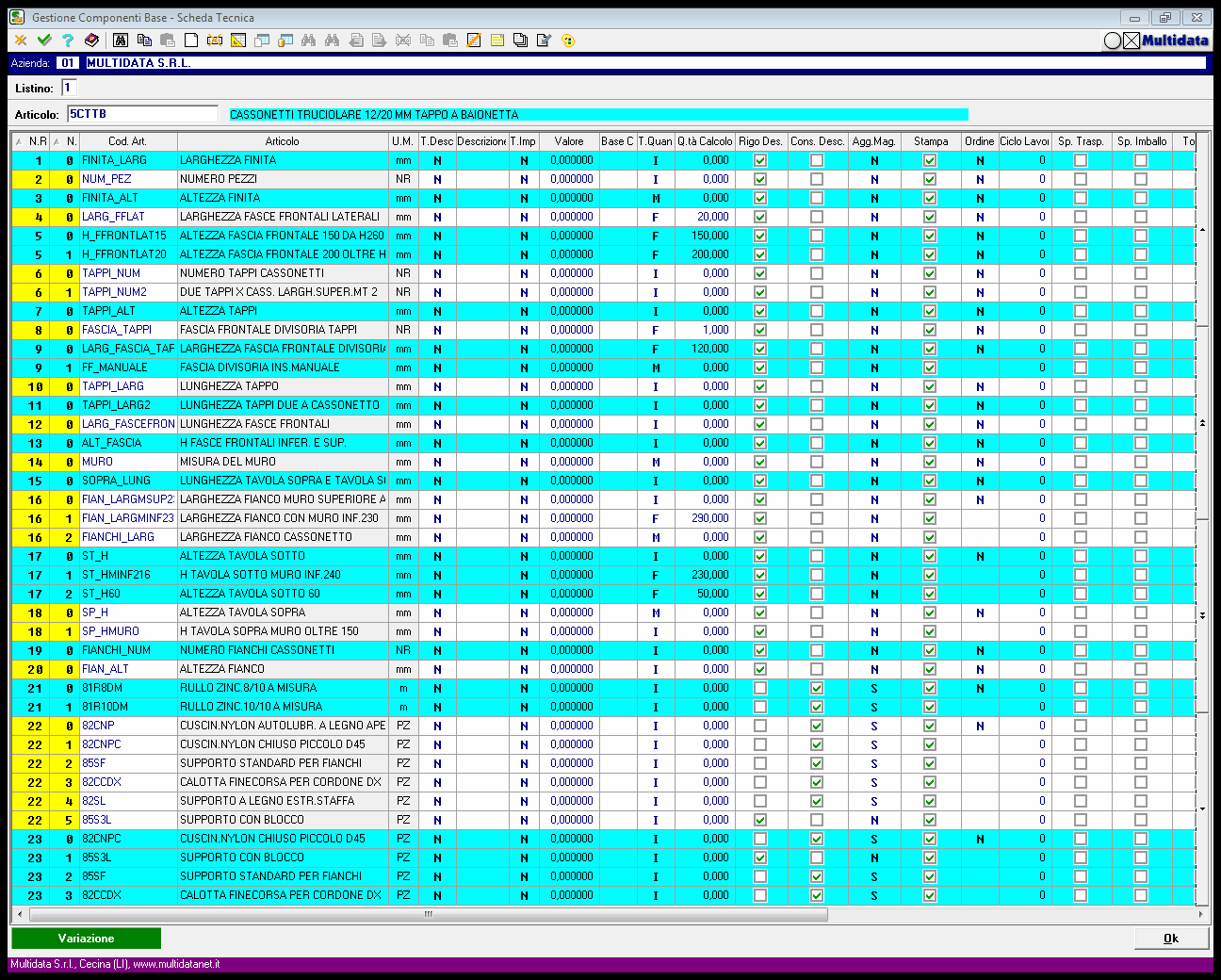
Task: Select cell FIANCHI_NUM
Action: click(x=128, y=650)
